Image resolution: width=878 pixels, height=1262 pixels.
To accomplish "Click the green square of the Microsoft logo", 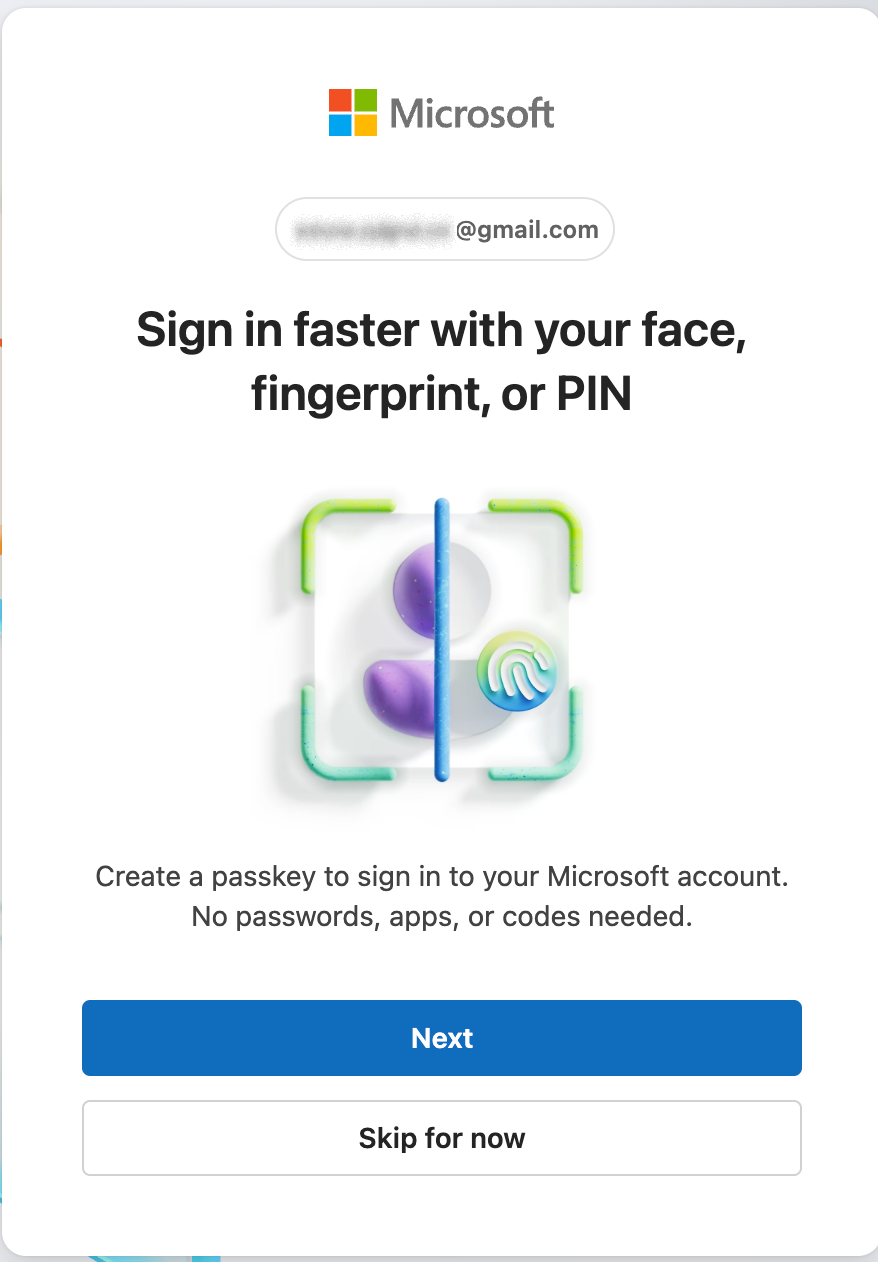I will tap(366, 100).
